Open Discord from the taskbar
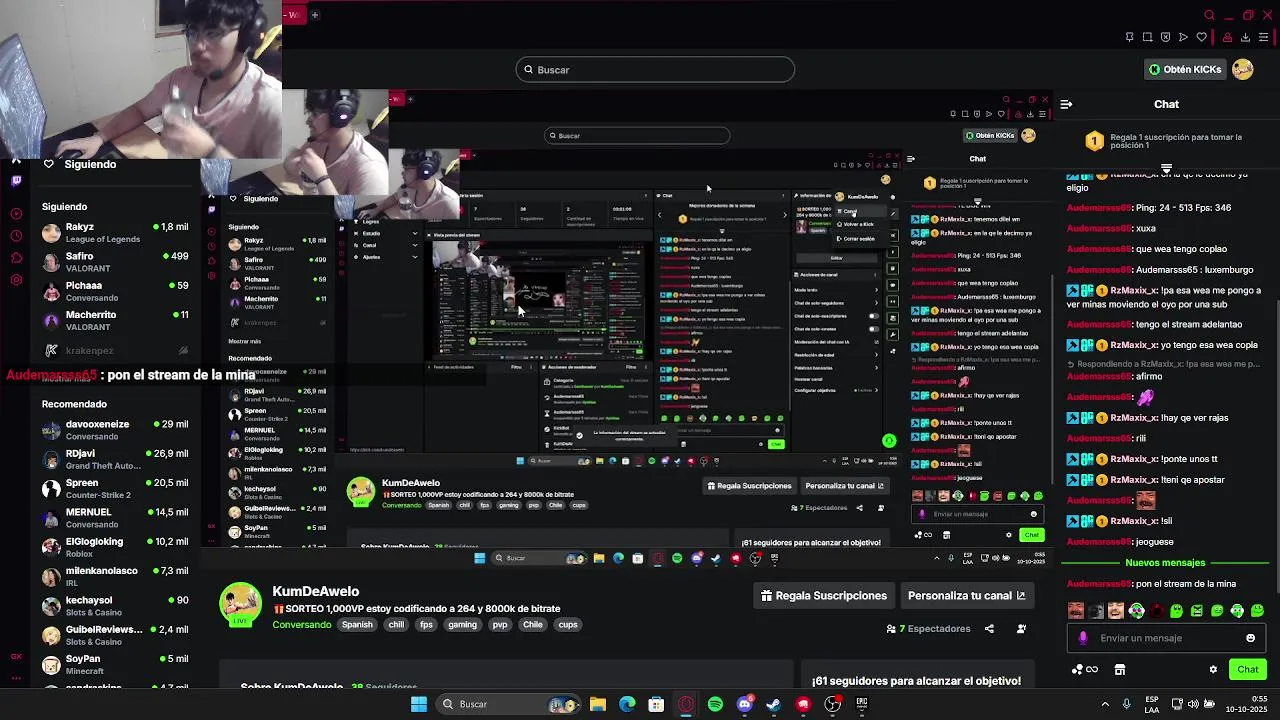Image resolution: width=1280 pixels, height=720 pixels. (x=744, y=704)
